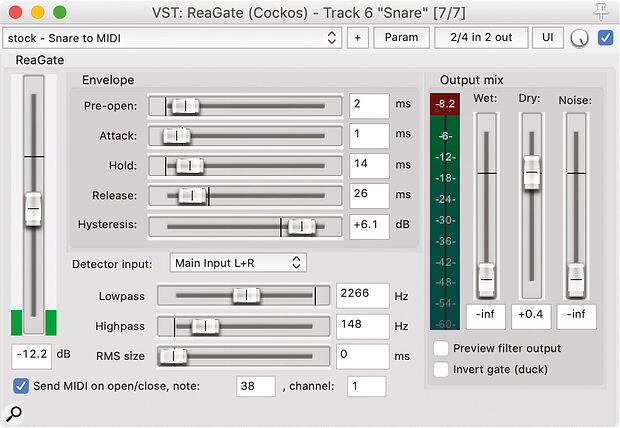The height and width of the screenshot is (428, 620).
Task: Click the '2/4 in 2 out' routing button
Action: 481,38
